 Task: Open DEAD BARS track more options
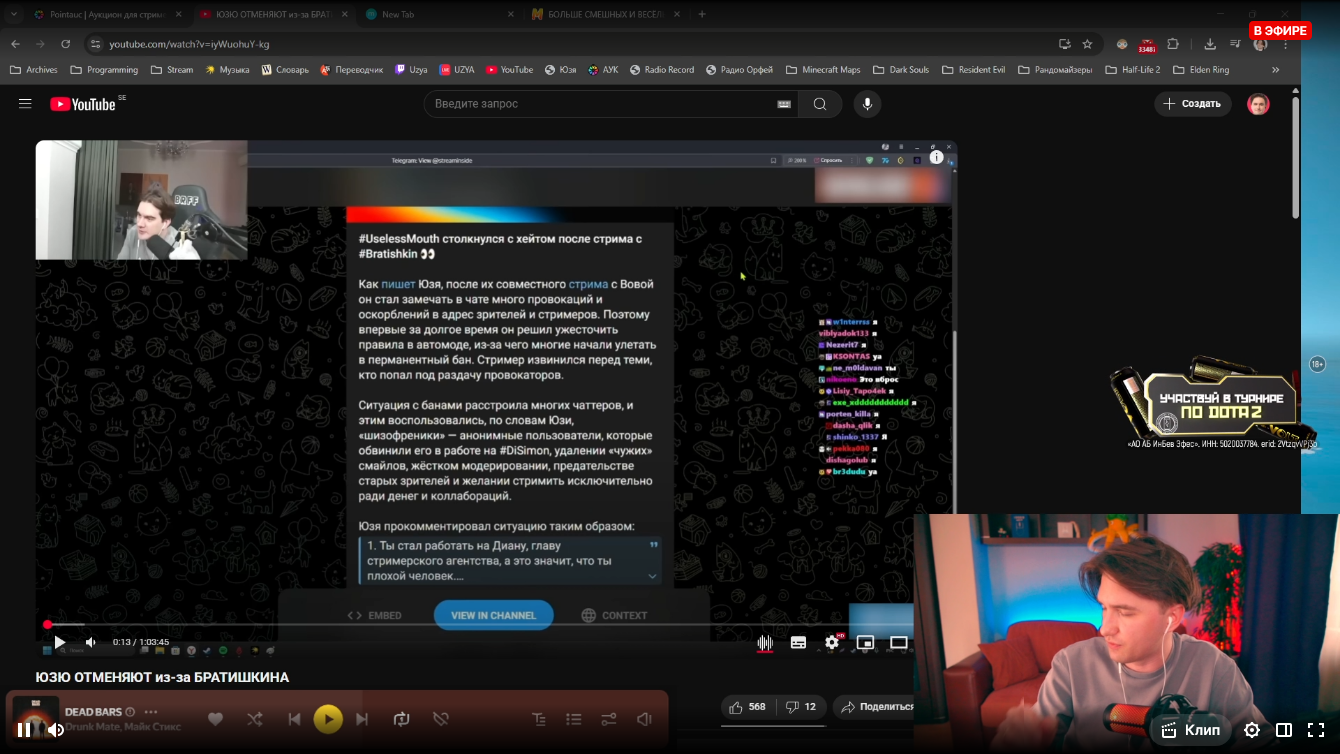[151, 712]
